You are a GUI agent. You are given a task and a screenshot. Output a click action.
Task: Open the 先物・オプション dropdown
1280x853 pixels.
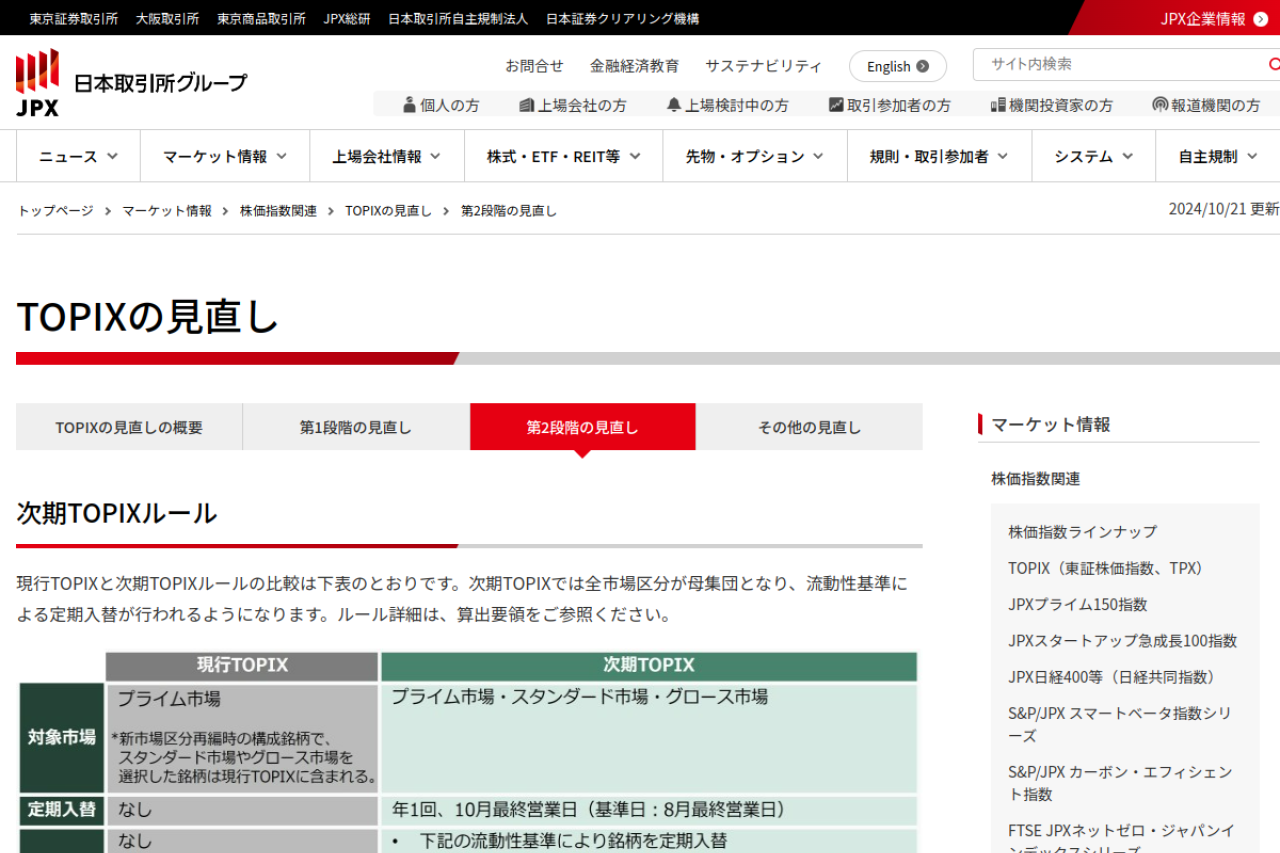[x=755, y=156]
